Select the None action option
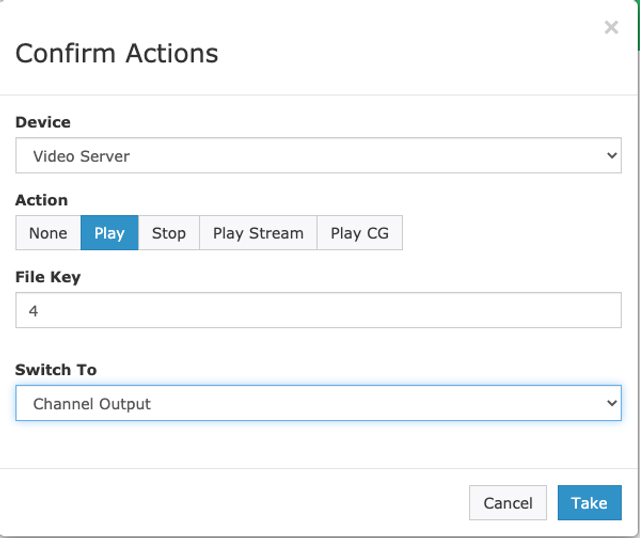 (48, 233)
